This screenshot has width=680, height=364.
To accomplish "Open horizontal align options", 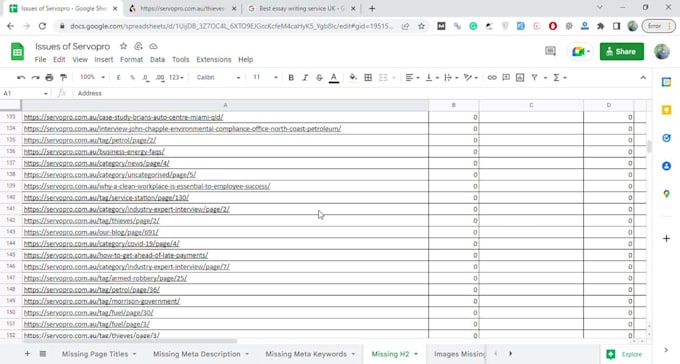I will click(412, 78).
